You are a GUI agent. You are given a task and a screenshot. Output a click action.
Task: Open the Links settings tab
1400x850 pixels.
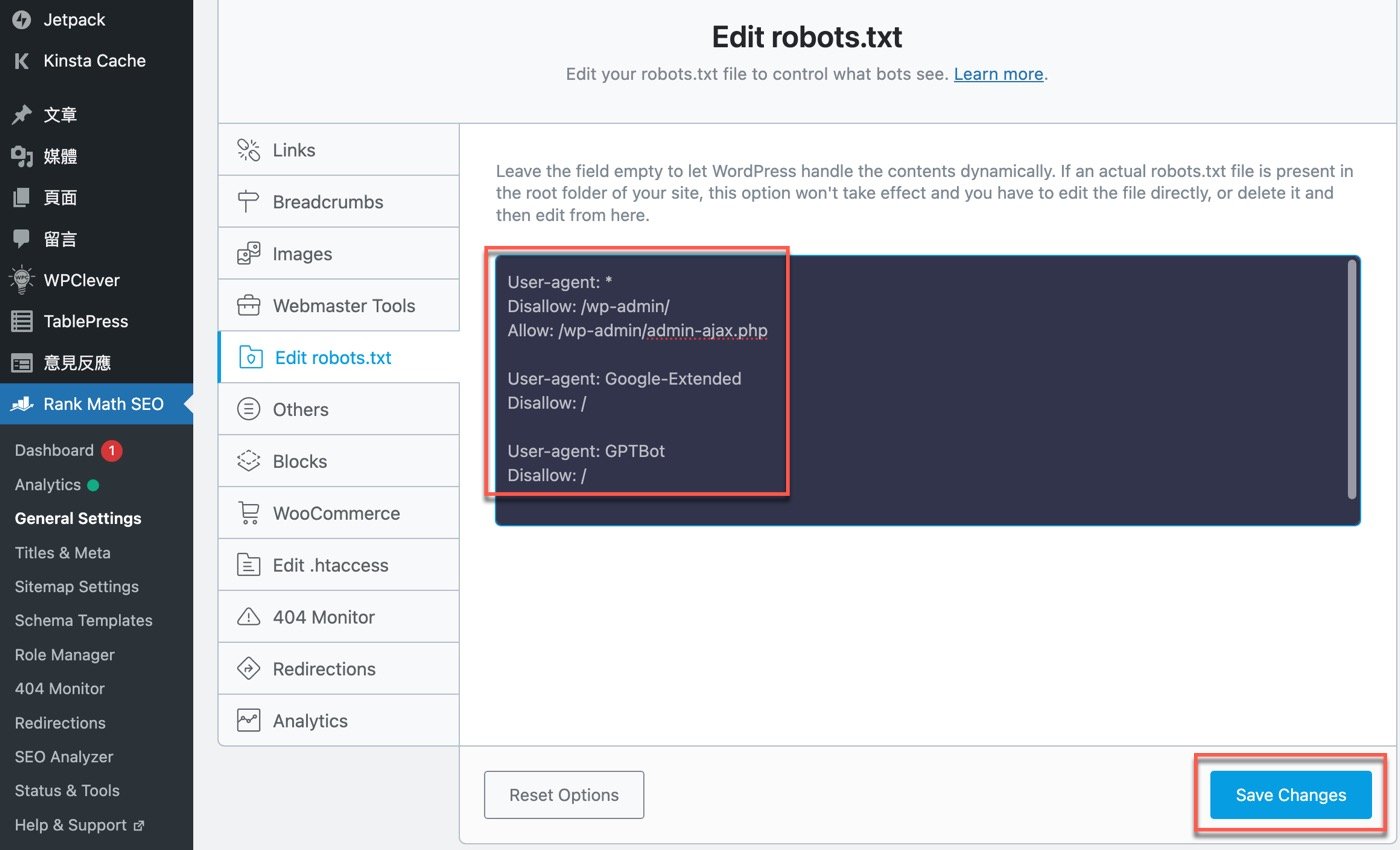339,150
